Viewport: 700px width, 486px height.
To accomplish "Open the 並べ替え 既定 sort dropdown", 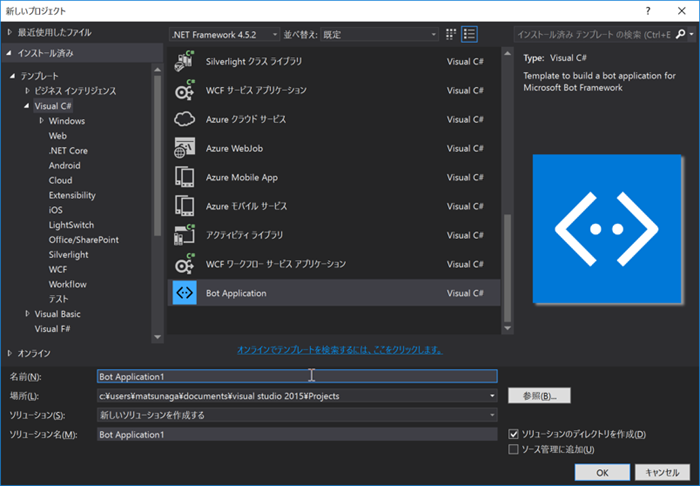I will 379,34.
